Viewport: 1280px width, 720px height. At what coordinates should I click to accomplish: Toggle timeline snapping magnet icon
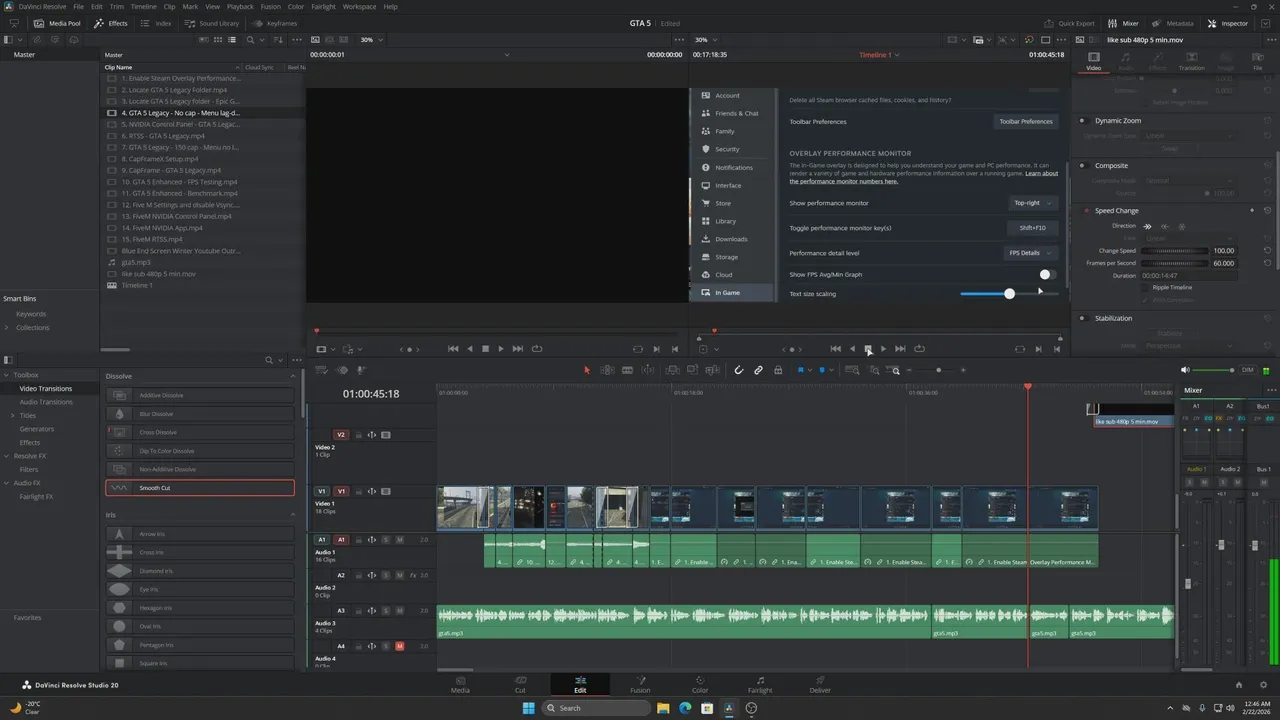click(x=739, y=370)
